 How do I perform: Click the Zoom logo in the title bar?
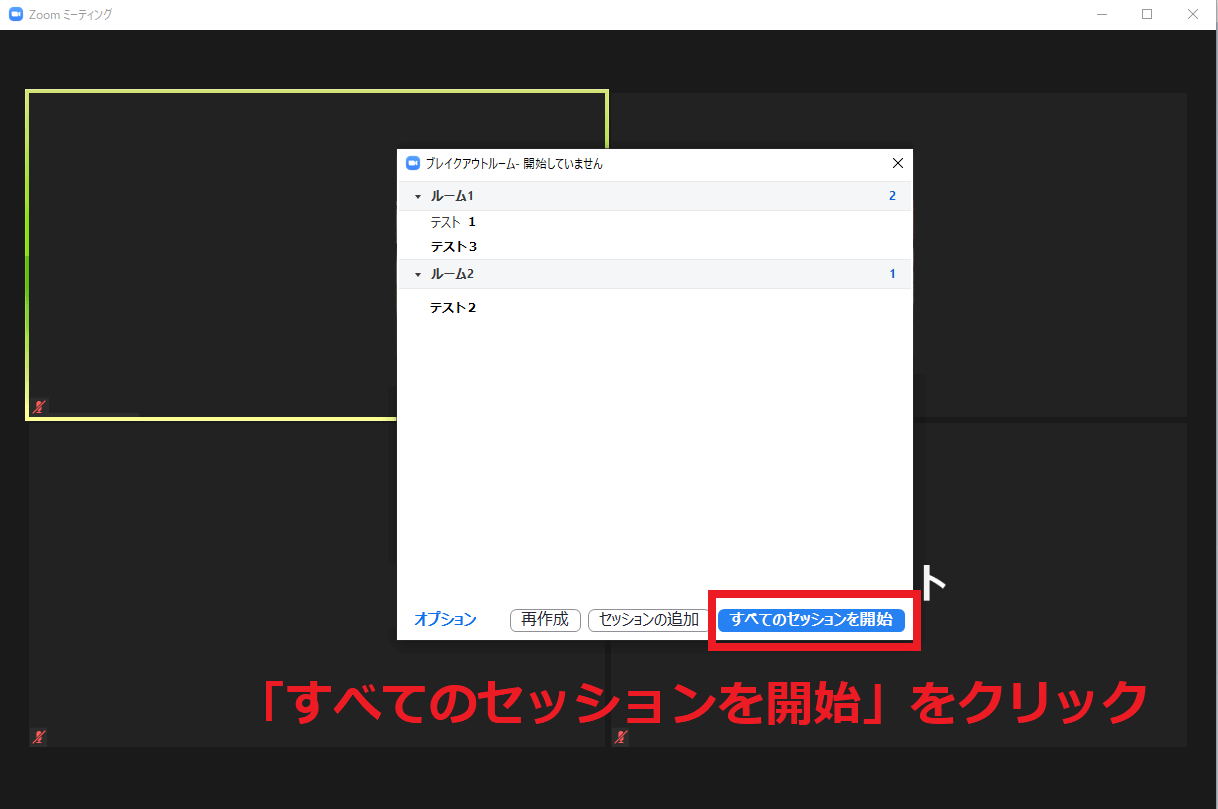pyautogui.click(x=15, y=15)
